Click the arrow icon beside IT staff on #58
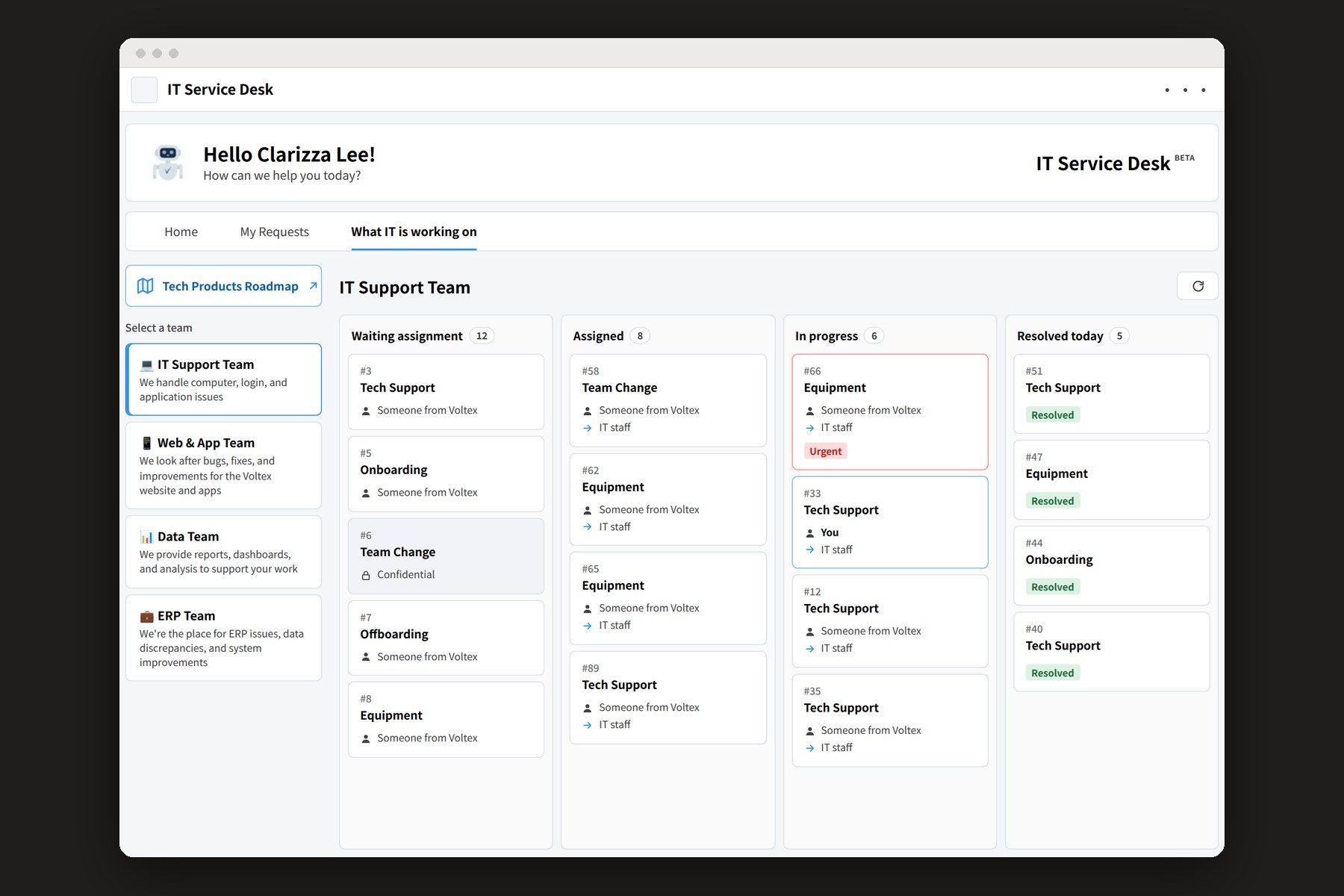The height and width of the screenshot is (896, 1344). pos(588,428)
